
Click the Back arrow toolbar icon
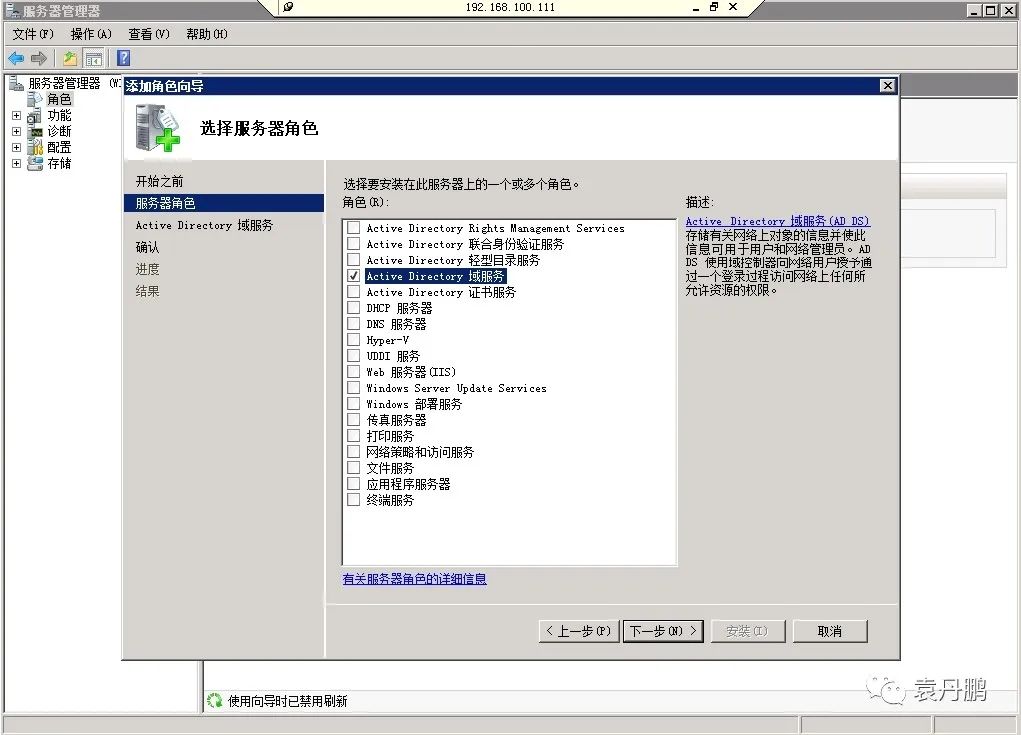(16, 59)
